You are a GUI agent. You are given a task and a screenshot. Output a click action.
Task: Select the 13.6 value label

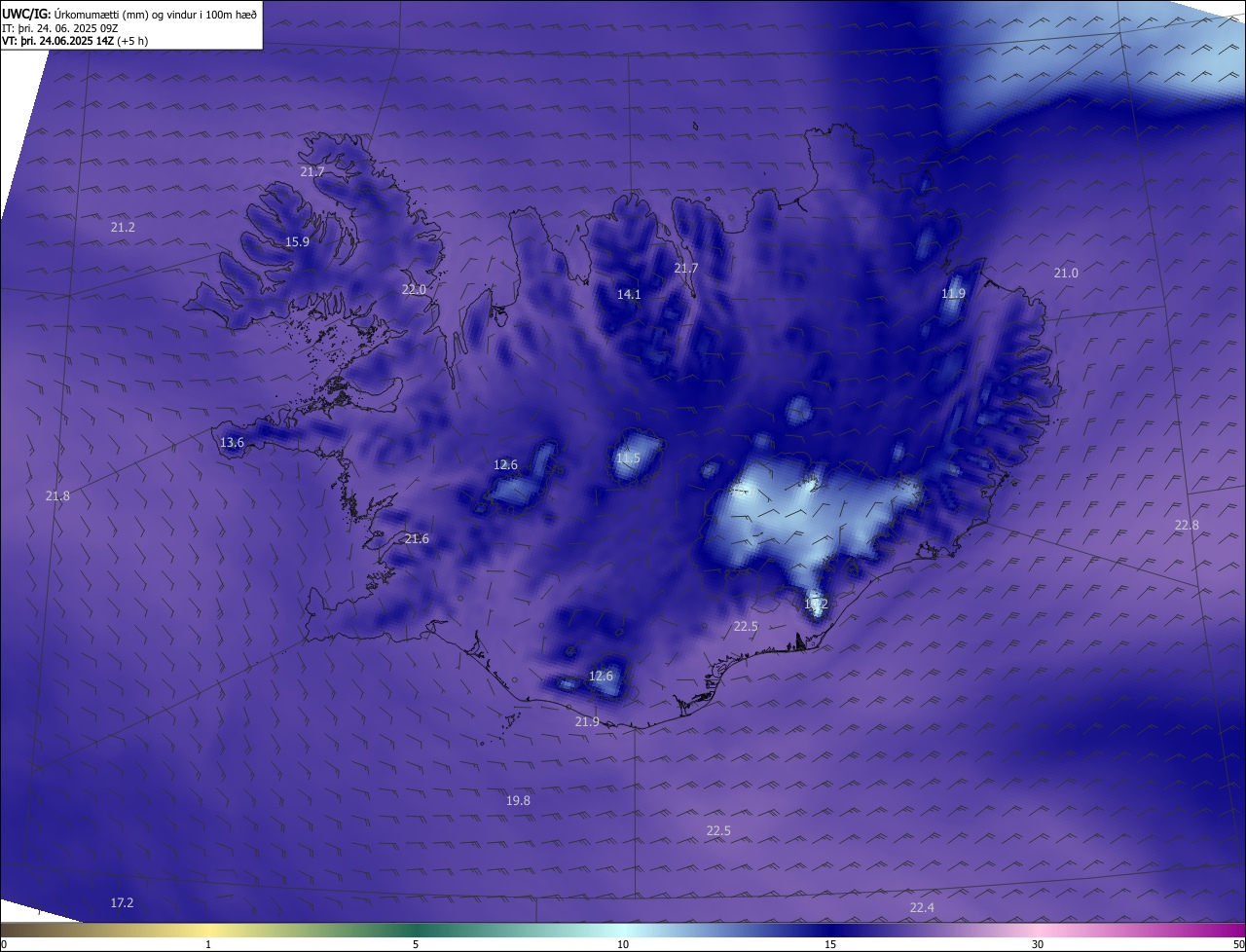coord(232,443)
